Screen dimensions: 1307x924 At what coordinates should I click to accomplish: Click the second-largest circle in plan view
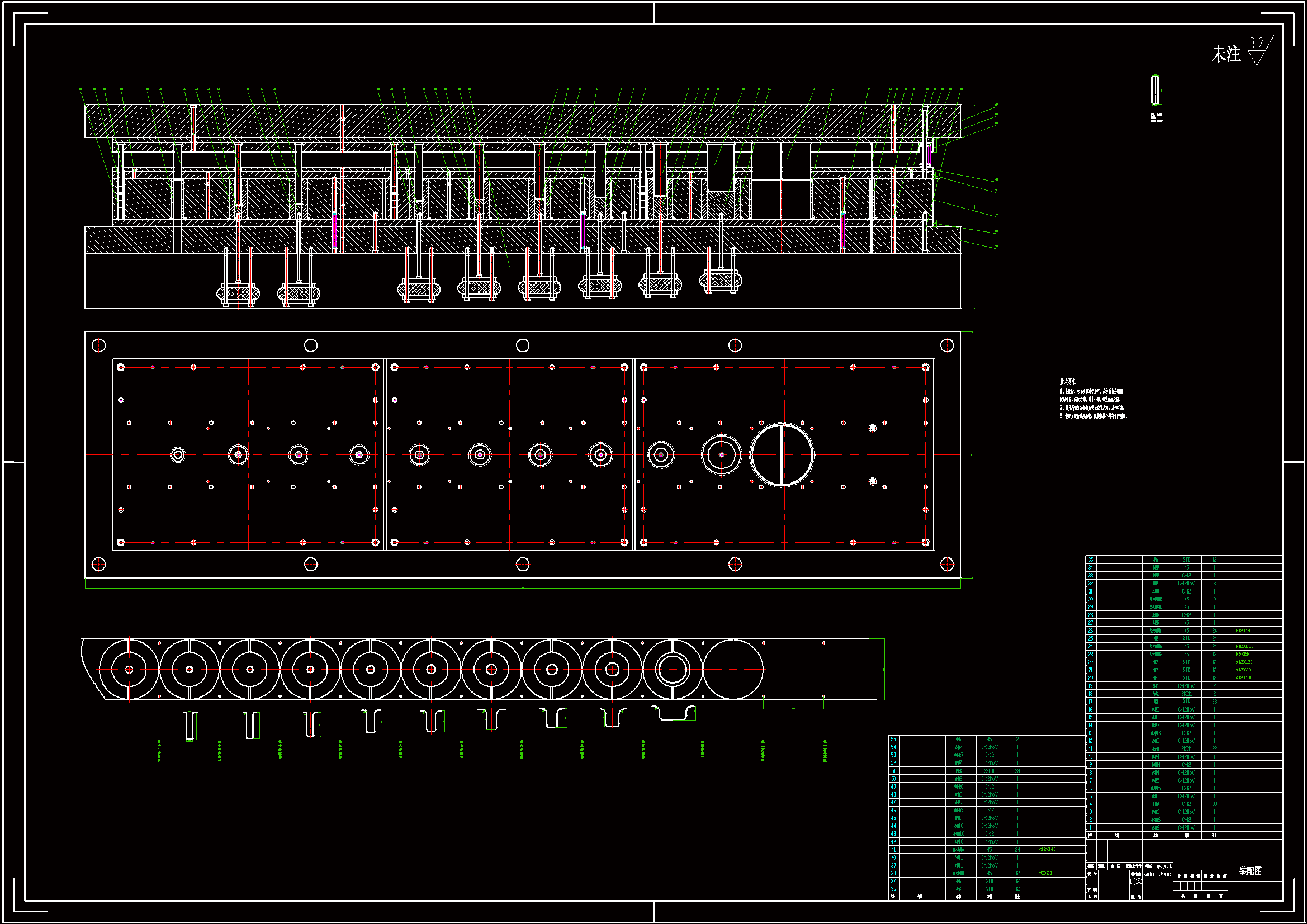click(721, 455)
